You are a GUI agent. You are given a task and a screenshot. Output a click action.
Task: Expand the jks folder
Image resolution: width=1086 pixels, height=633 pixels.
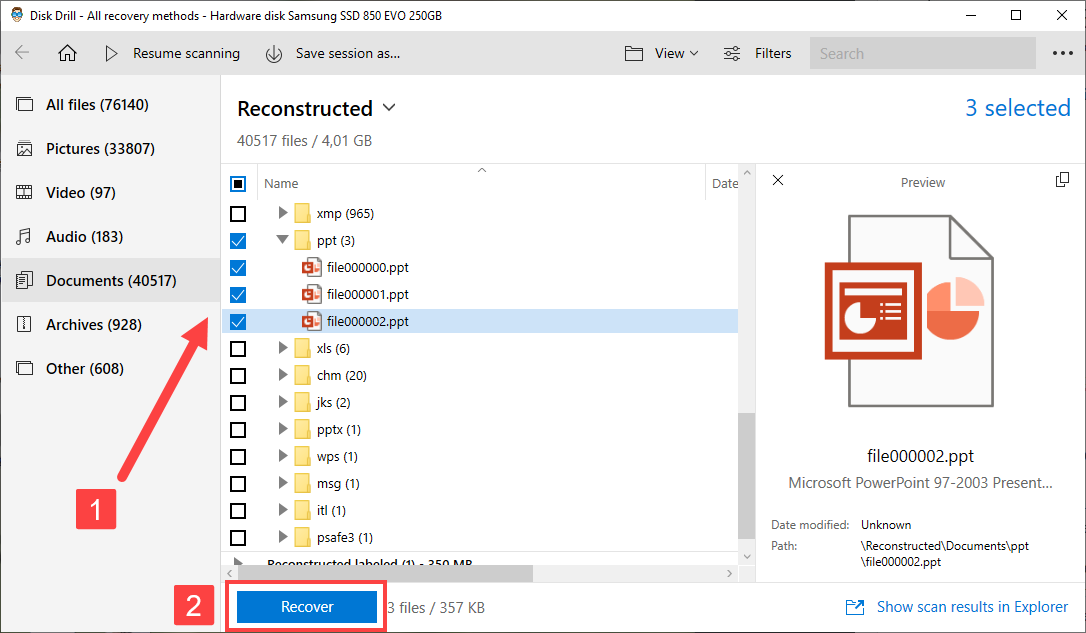tap(283, 402)
